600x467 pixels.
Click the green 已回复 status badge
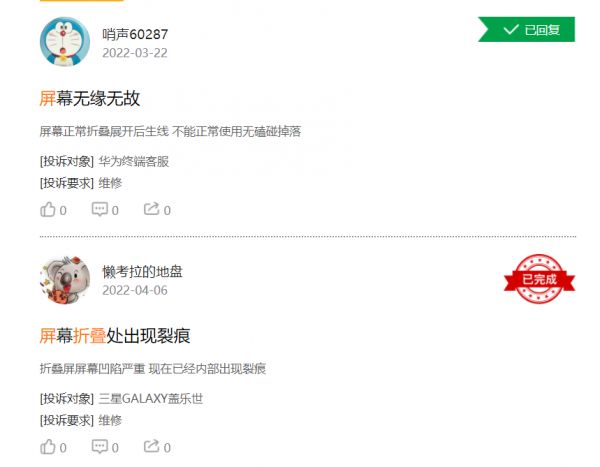pos(527,29)
